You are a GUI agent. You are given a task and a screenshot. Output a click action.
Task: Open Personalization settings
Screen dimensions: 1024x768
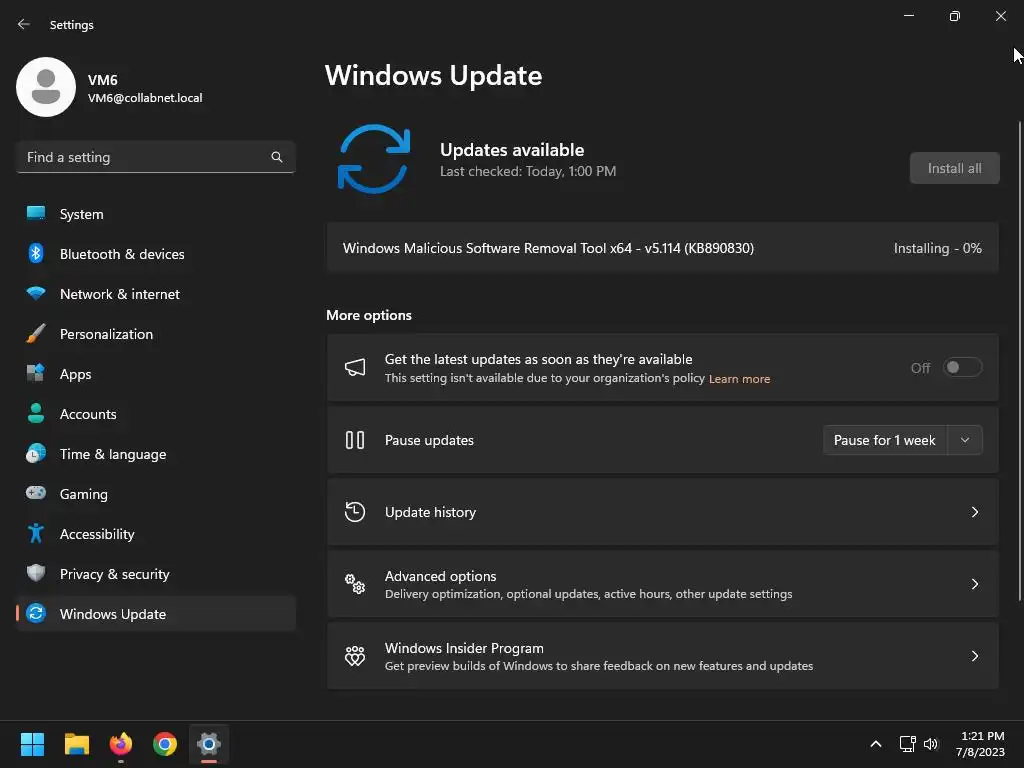click(x=156, y=334)
